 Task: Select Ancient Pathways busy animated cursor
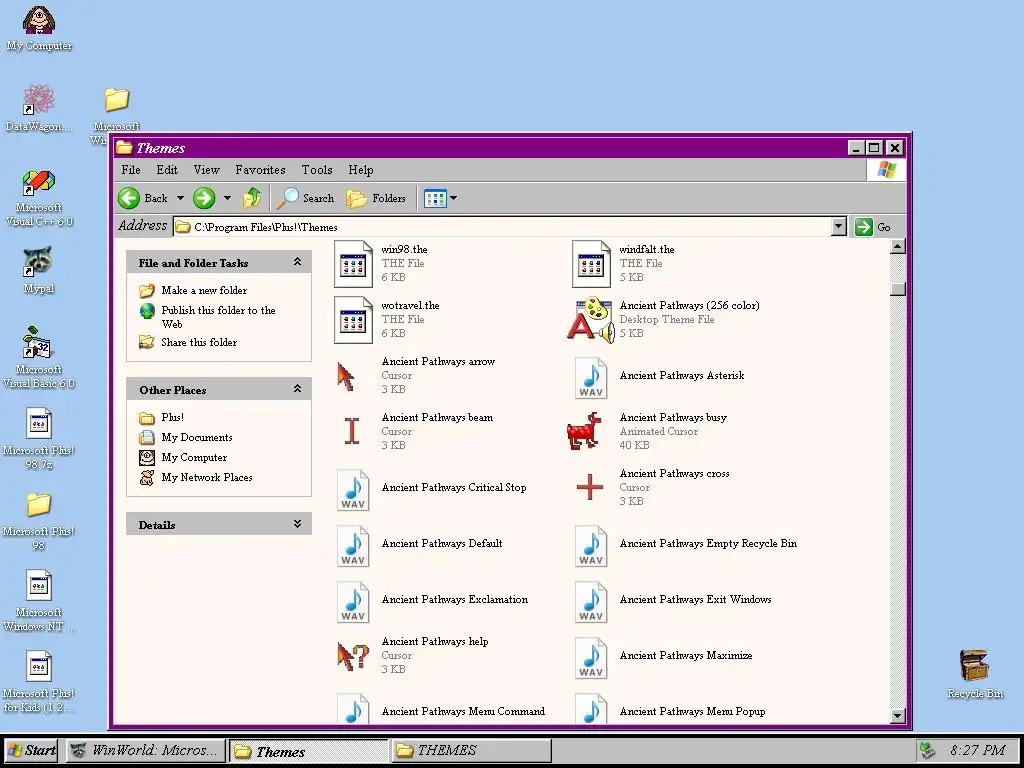click(583, 431)
